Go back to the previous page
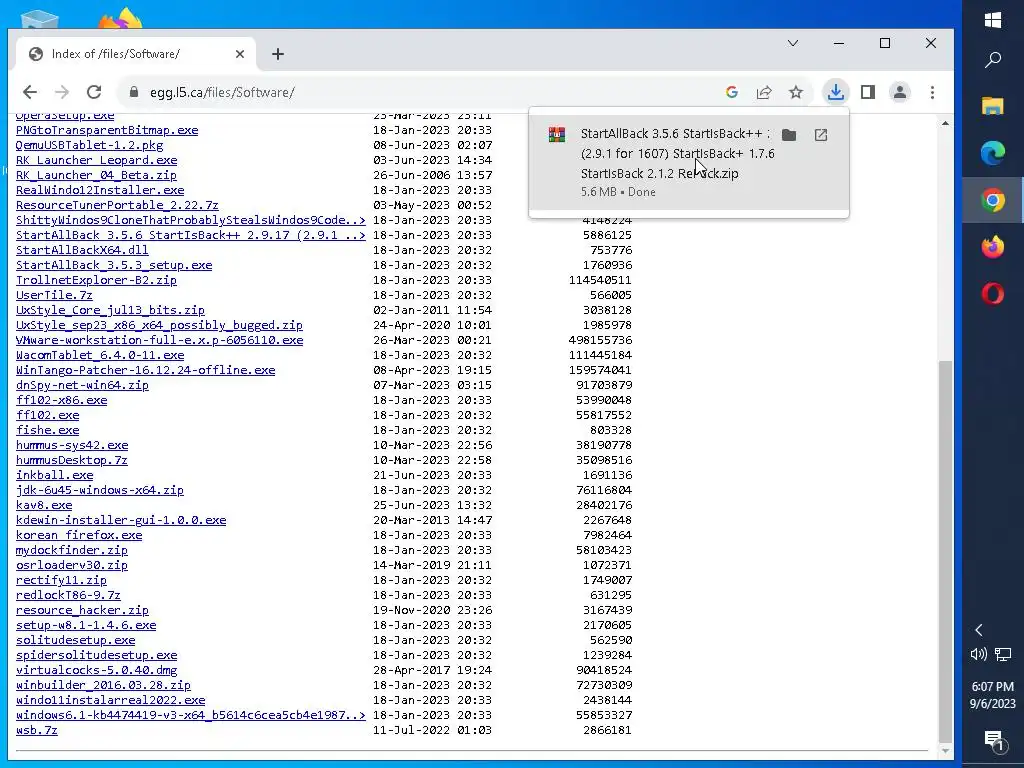The height and width of the screenshot is (768, 1024). click(30, 92)
